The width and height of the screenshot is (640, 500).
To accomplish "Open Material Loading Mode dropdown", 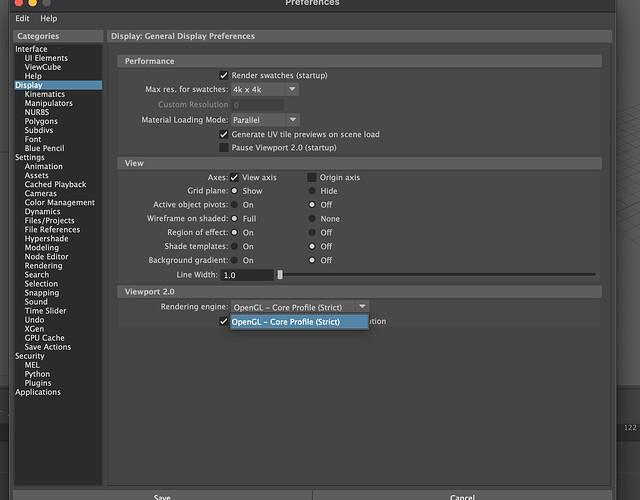I will 265,120.
